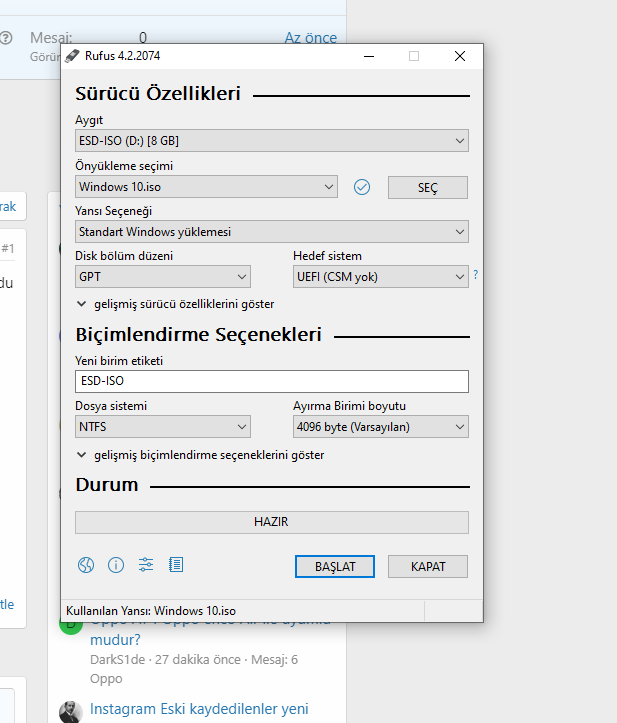Screen dimensions: 617x723
Task: Open the Rufus about info icon
Action: [x=116, y=565]
